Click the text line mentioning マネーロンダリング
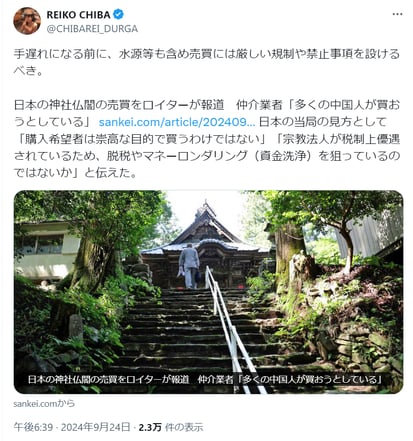 207,156
